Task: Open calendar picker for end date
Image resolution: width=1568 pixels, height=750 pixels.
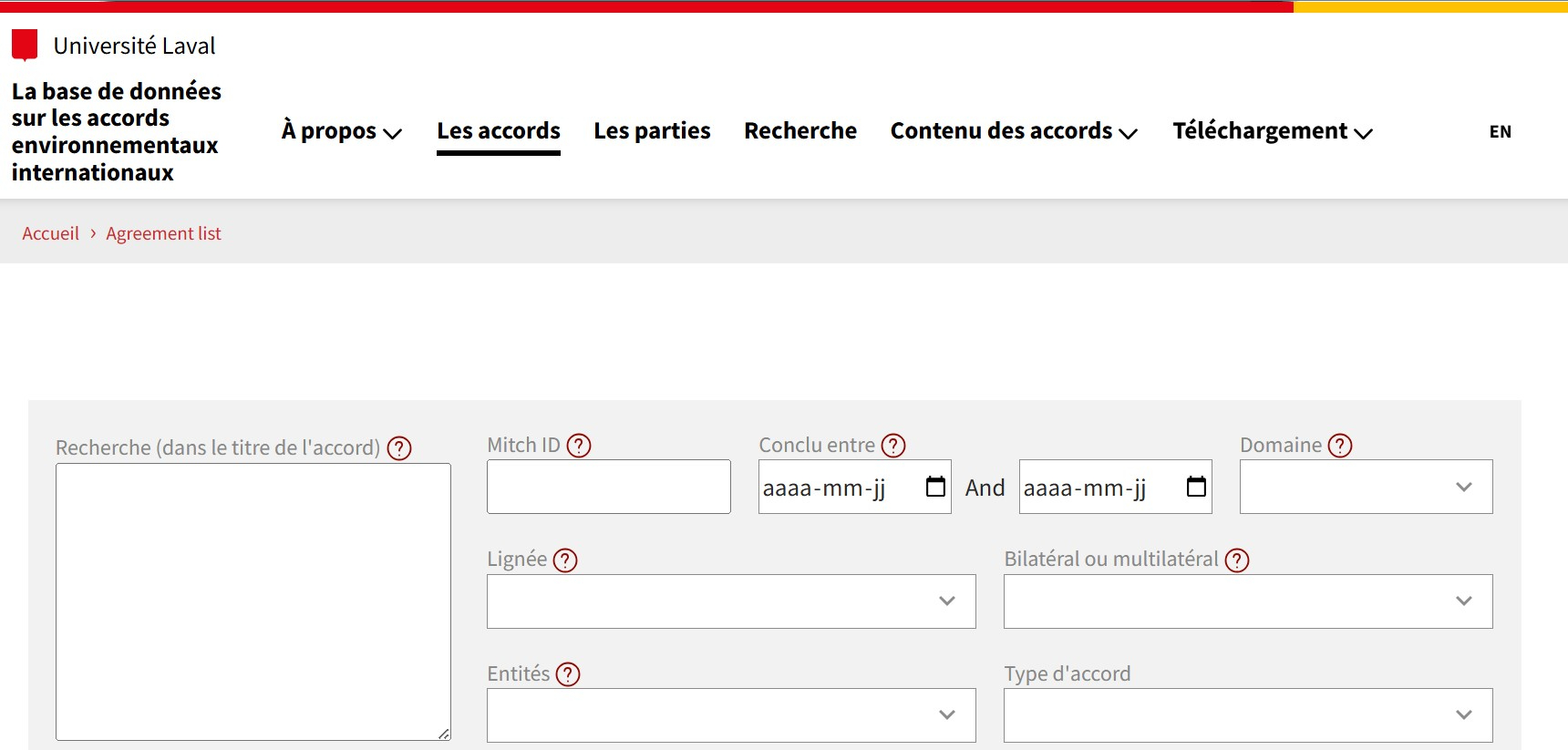Action: coord(1196,487)
